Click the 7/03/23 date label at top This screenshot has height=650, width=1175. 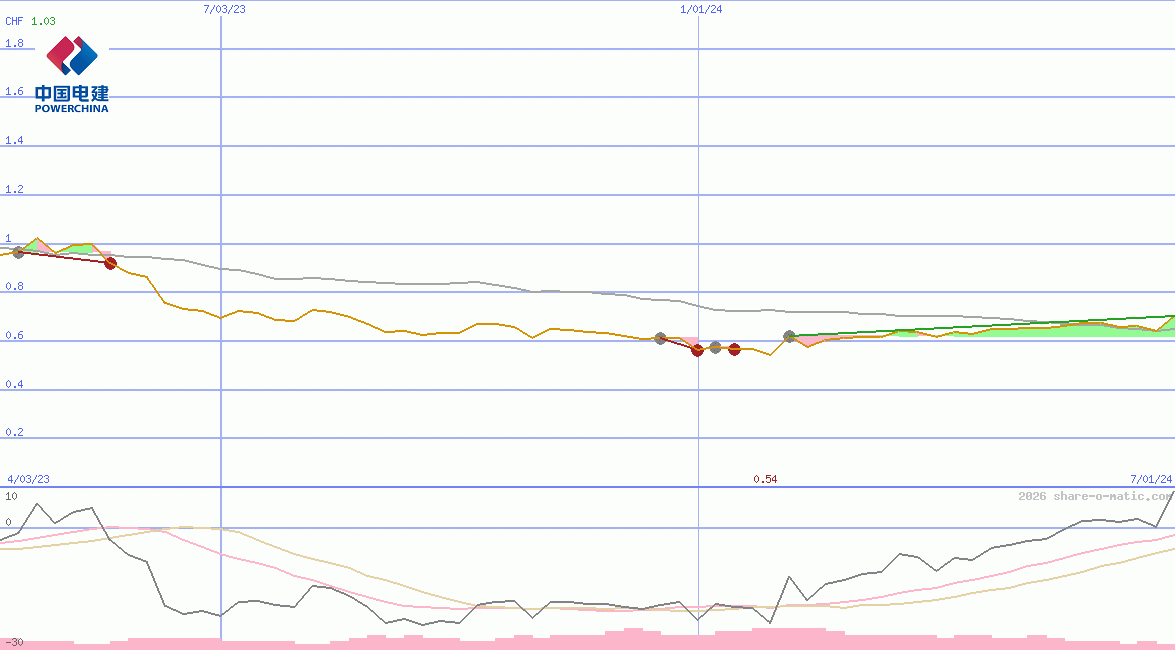click(224, 9)
